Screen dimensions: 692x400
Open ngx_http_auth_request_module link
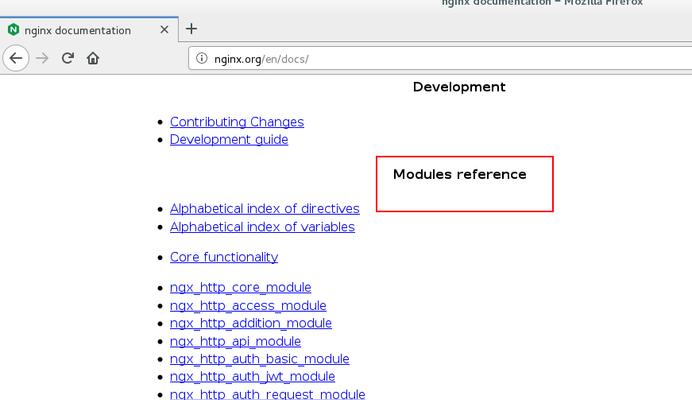(267, 394)
